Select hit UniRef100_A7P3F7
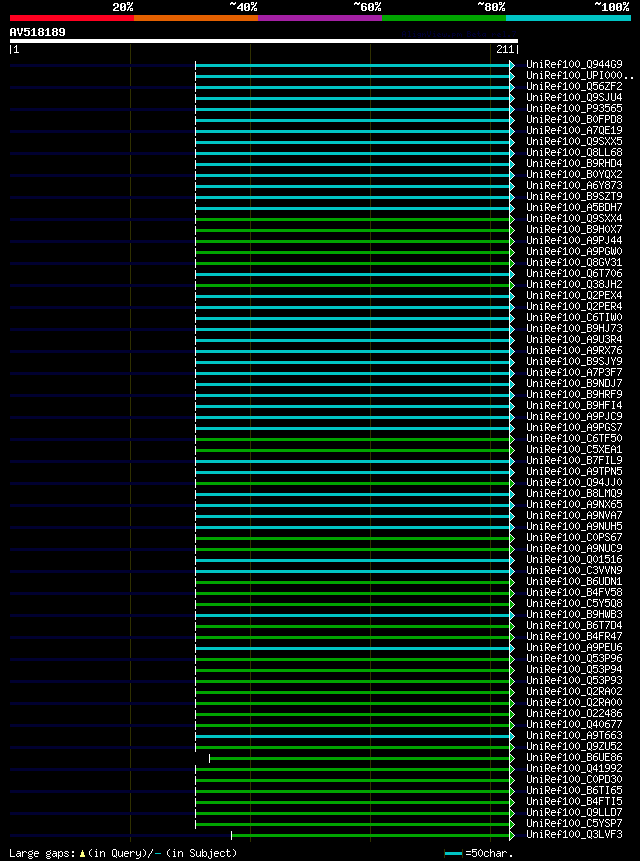Viewport: 640px width, 861px height. coord(574,372)
